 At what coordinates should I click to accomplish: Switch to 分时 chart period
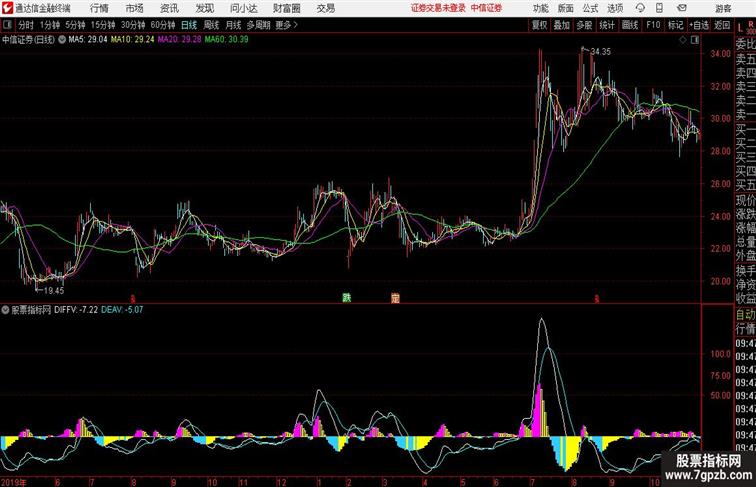click(x=26, y=25)
